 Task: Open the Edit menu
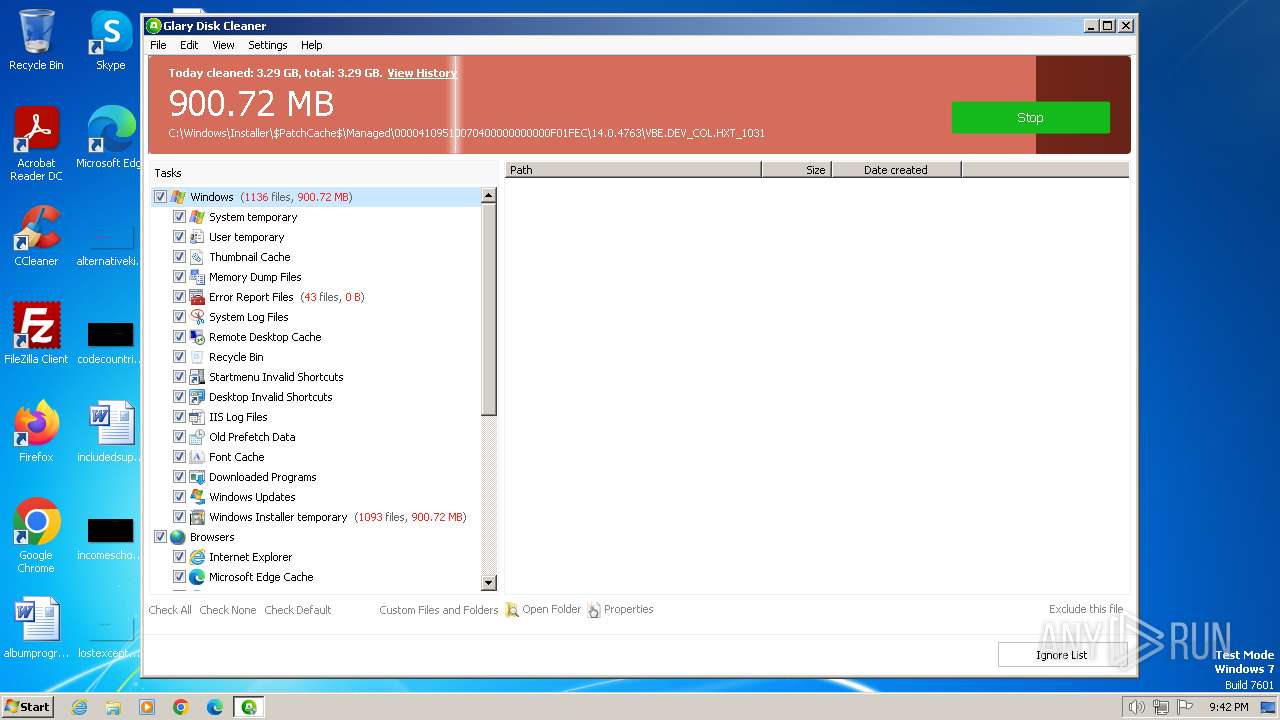pyautogui.click(x=189, y=45)
